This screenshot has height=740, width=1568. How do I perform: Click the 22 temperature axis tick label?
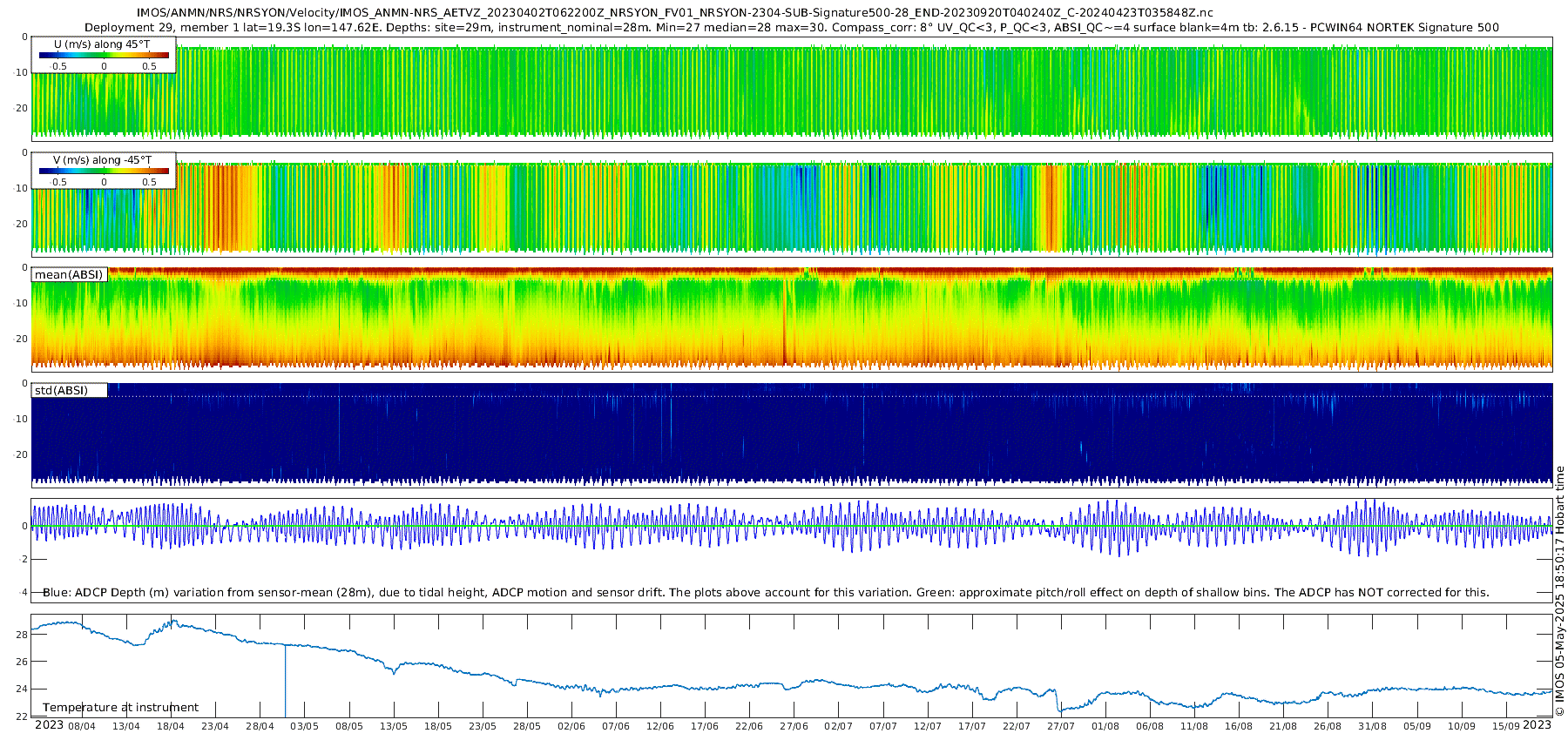(x=22, y=716)
